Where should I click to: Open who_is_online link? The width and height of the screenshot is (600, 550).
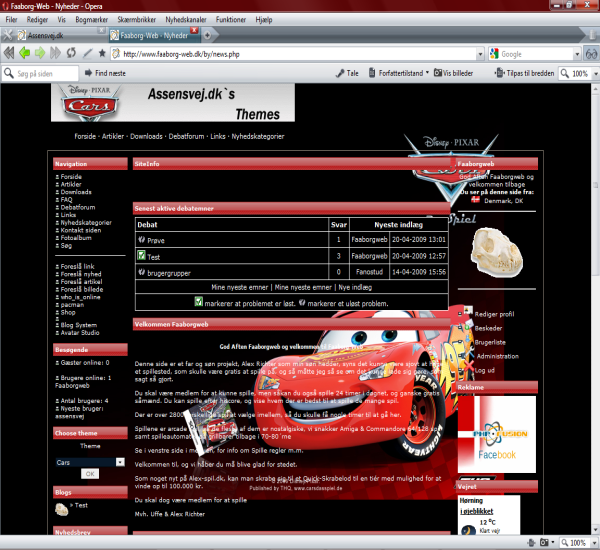point(80,297)
